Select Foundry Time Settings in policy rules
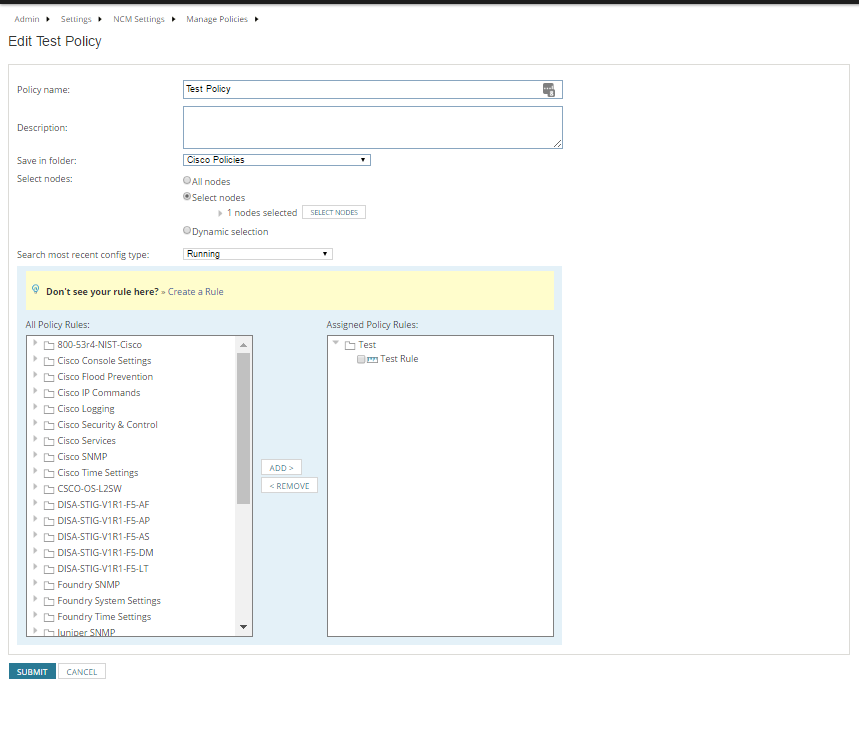 (x=104, y=617)
